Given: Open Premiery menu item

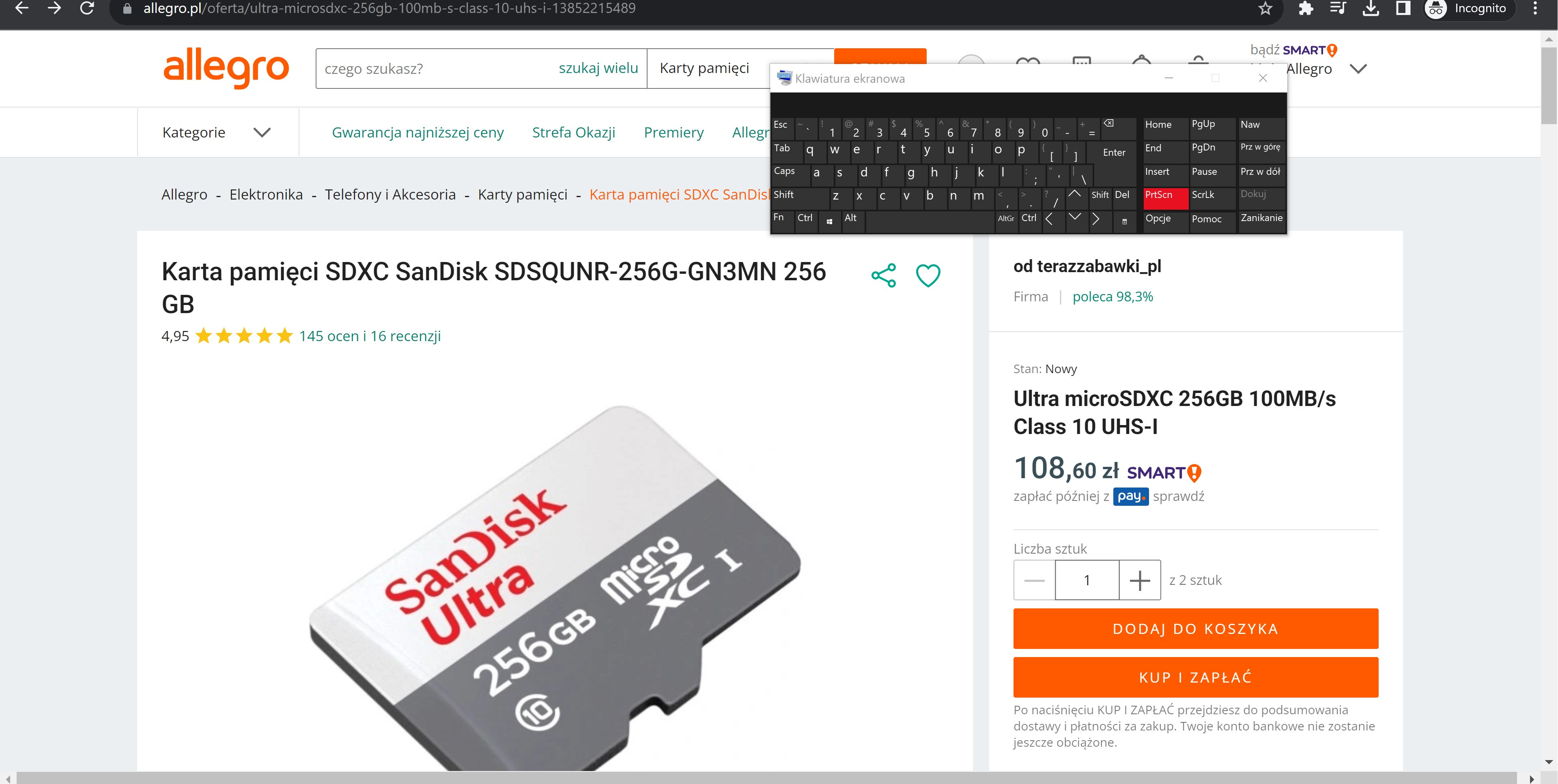Looking at the screenshot, I should [x=674, y=132].
